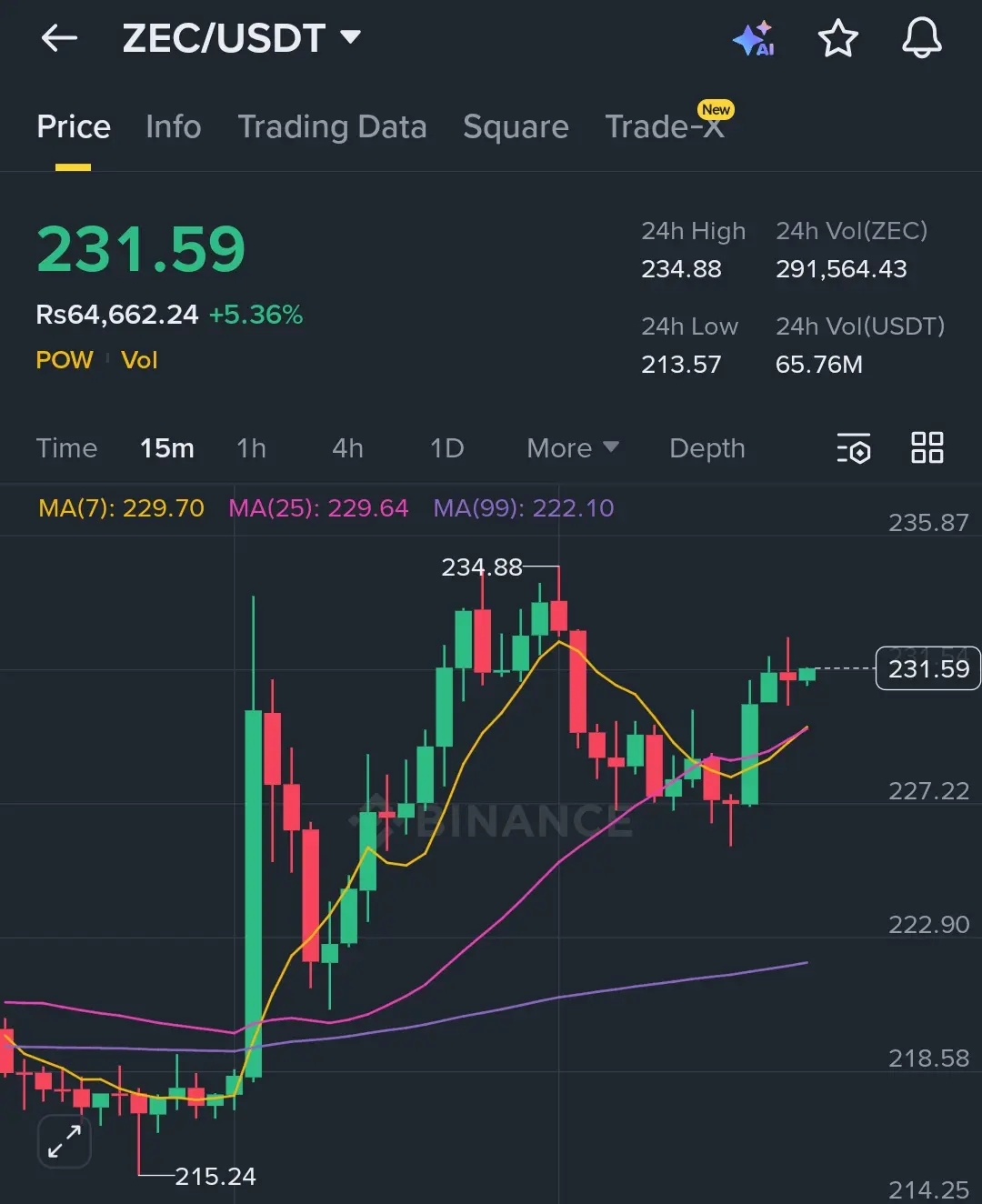Viewport: 982px width, 1204px height.
Task: Open the Trading Data tab
Action: tap(332, 126)
